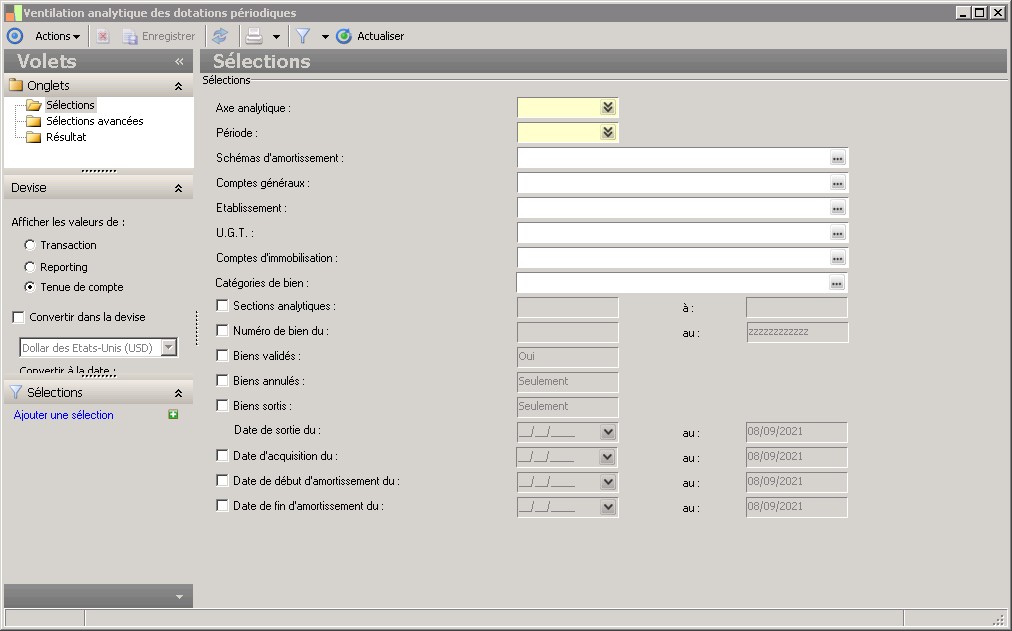Click the filter funnel toolbar icon
Screen dimensions: 1012x631
click(x=303, y=36)
